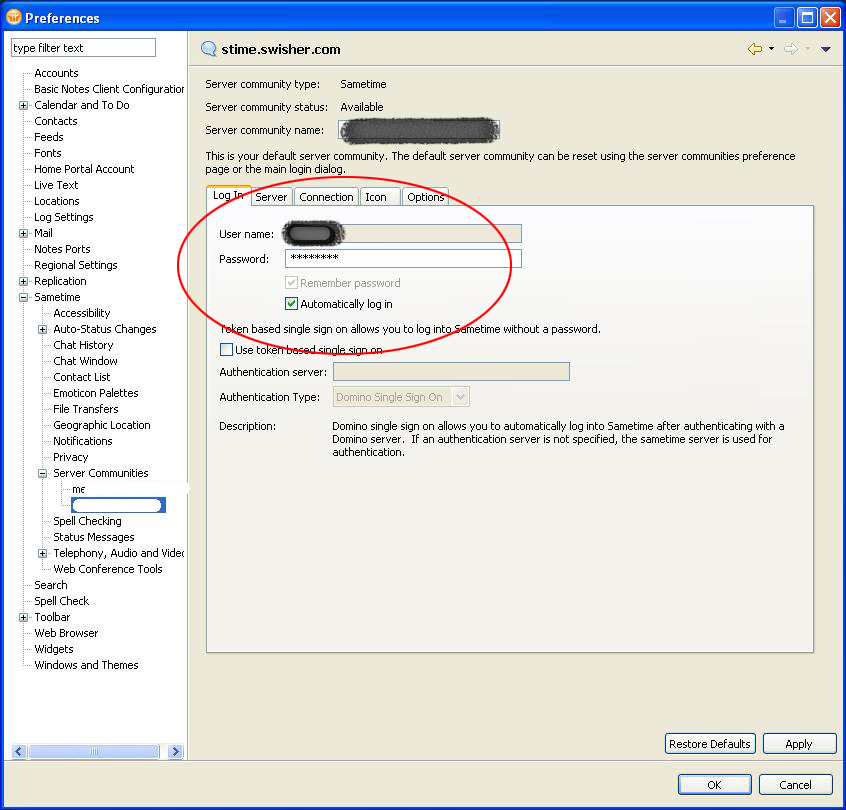
Task: Click the Authentication server field
Action: [451, 371]
